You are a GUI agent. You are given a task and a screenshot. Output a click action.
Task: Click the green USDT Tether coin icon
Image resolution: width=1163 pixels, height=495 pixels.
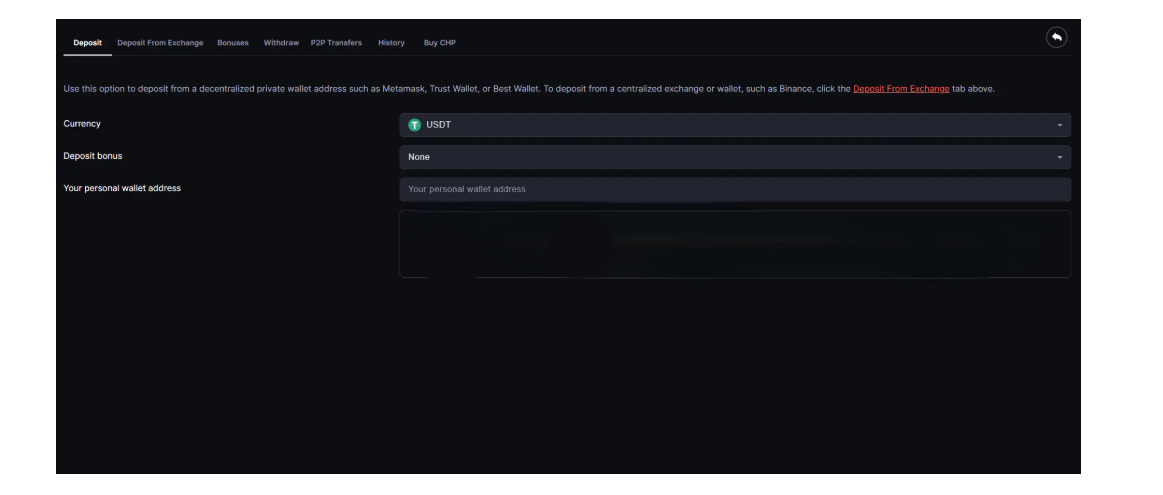coord(415,125)
